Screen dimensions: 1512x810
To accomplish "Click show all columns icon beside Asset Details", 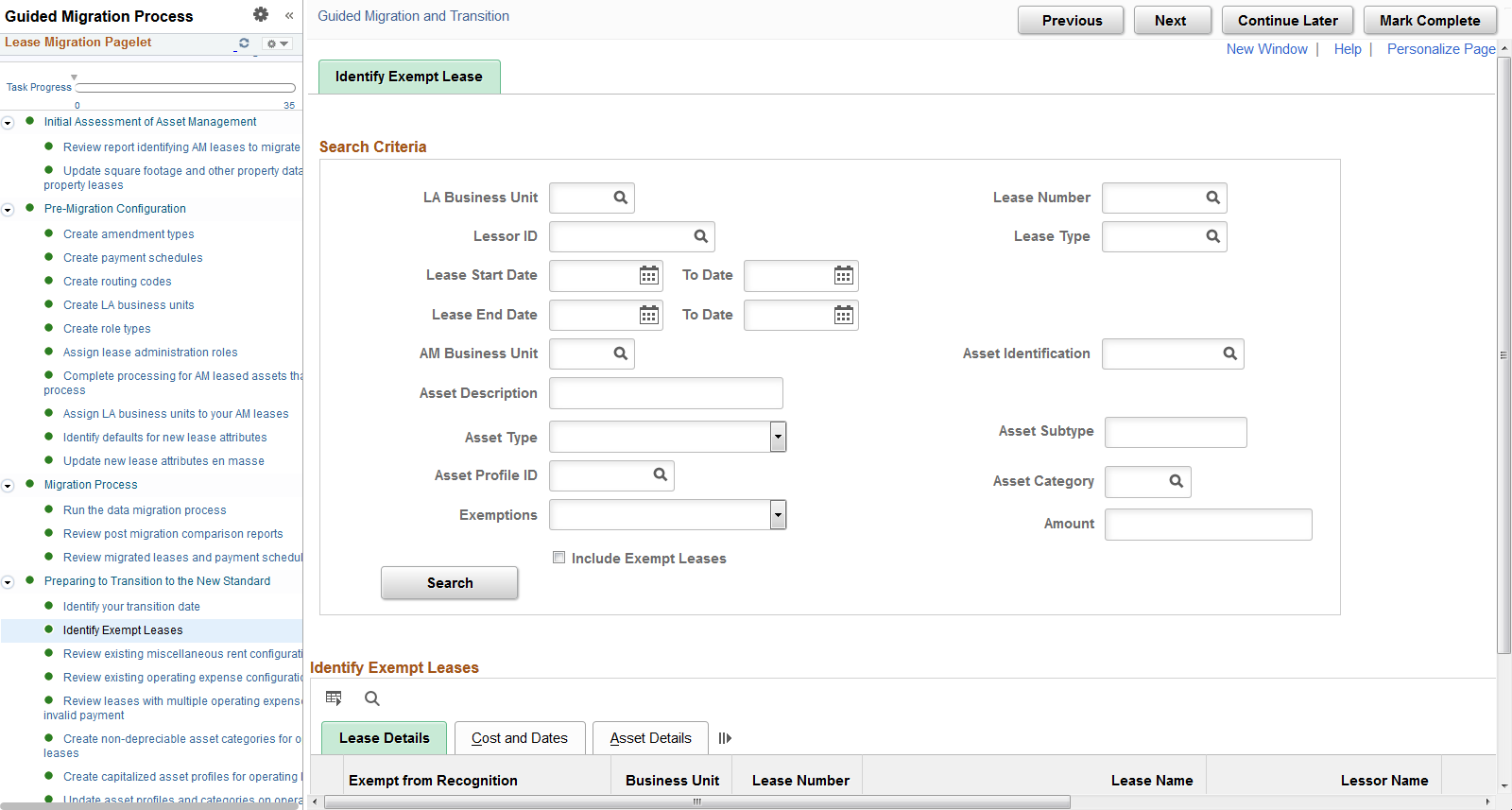I will tap(725, 738).
